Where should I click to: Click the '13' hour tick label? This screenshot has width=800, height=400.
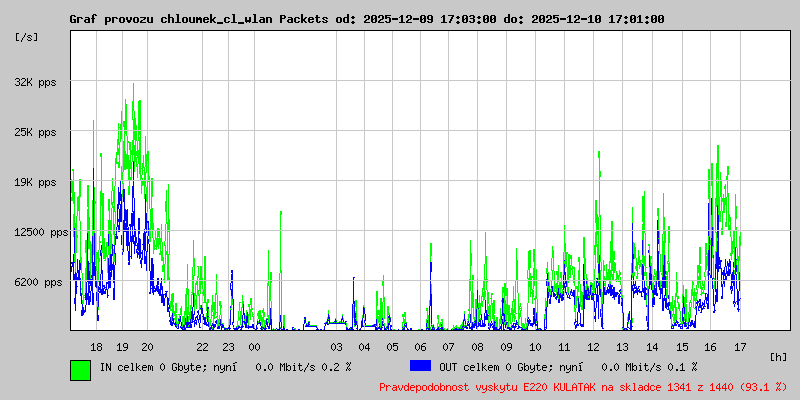622,347
